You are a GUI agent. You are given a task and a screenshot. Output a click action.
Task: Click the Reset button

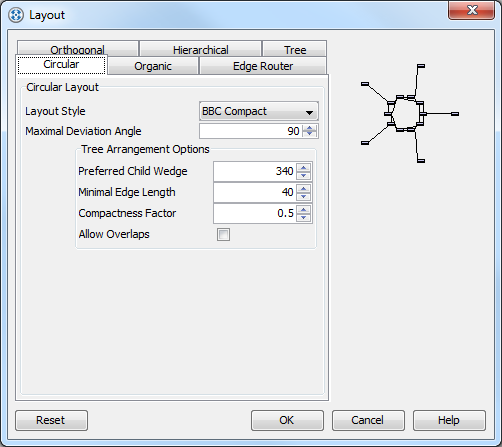pyautogui.click(x=51, y=420)
